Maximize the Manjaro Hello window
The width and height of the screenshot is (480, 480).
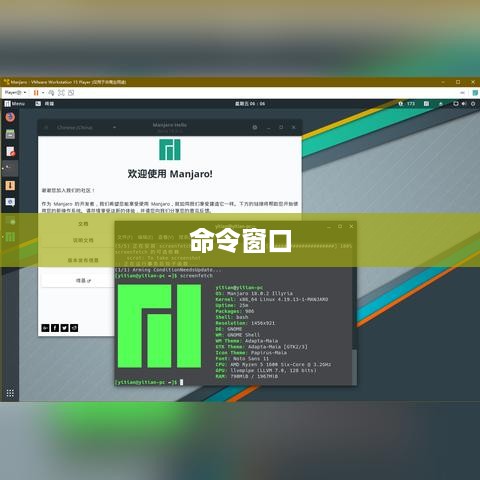tap(281, 127)
